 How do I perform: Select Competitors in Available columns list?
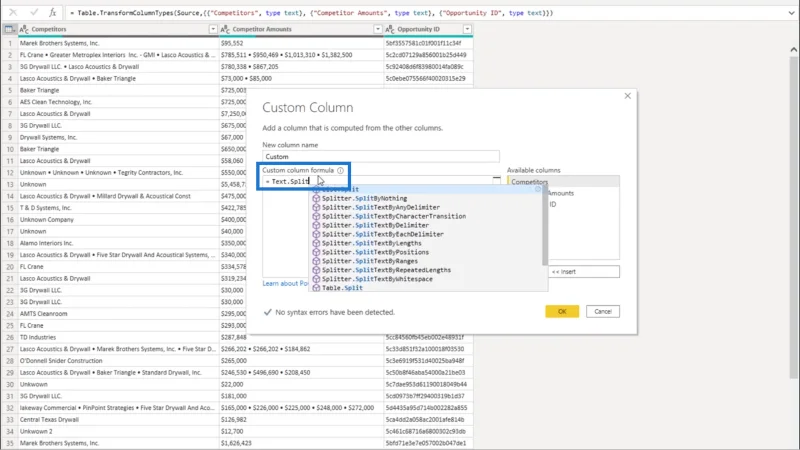pyautogui.click(x=563, y=182)
